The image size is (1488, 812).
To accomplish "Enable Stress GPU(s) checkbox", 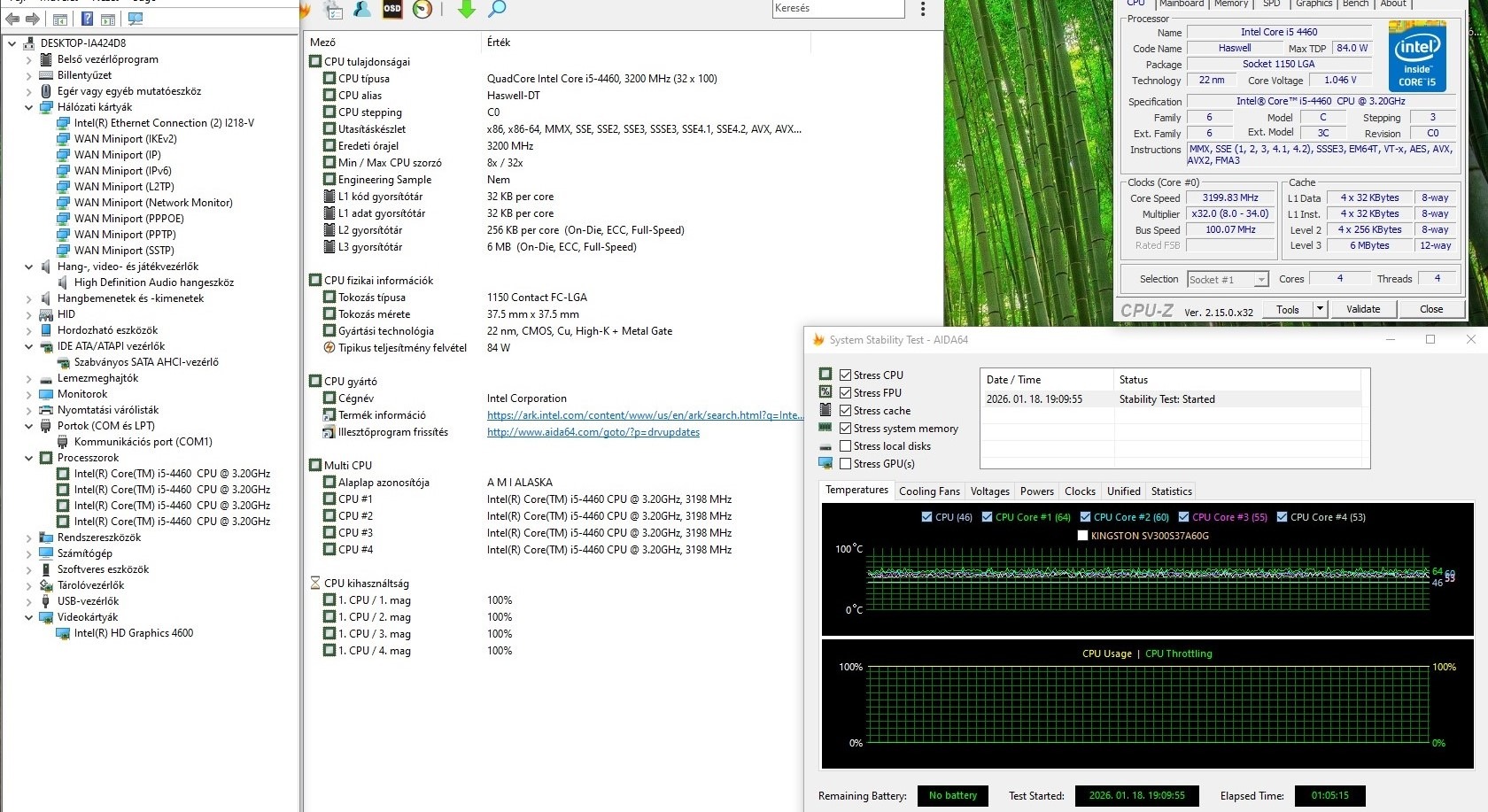I will [x=846, y=464].
